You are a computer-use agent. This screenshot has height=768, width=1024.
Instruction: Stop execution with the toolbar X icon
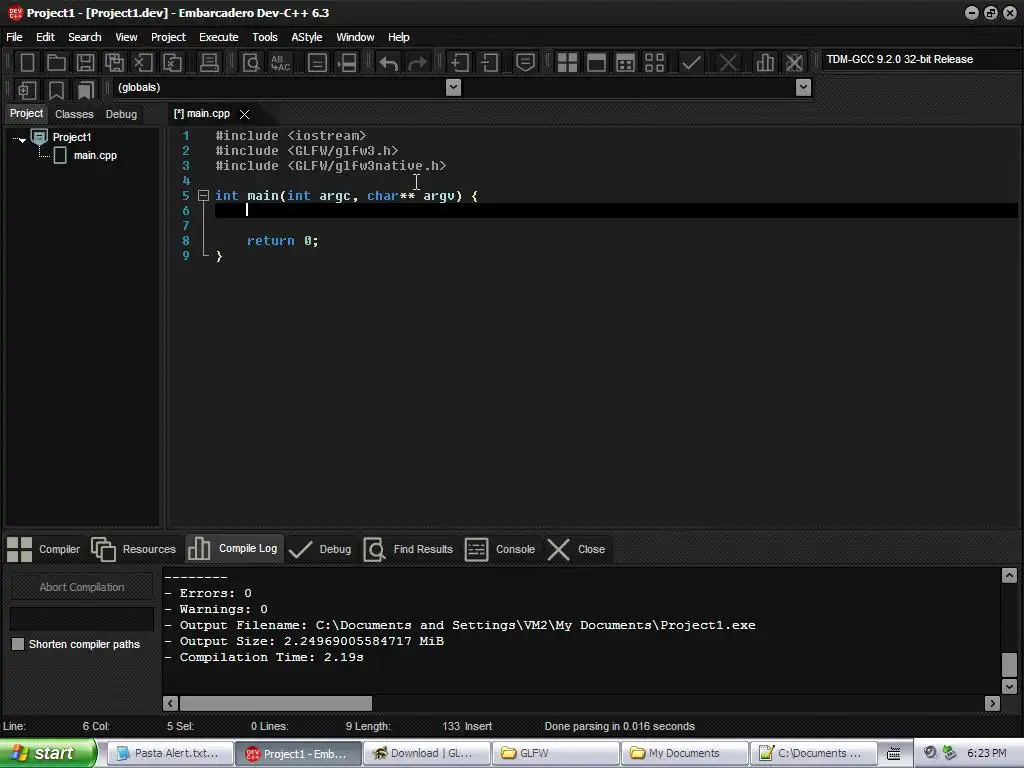(728, 63)
